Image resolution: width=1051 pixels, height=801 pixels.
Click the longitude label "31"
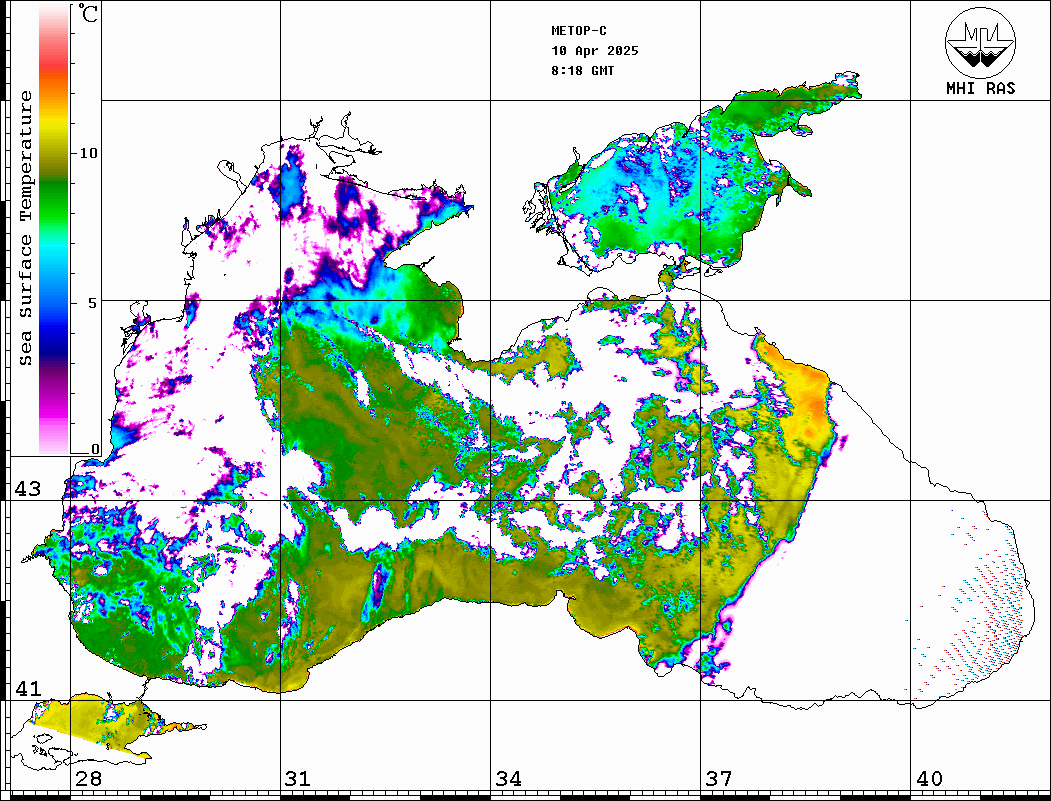298,778
